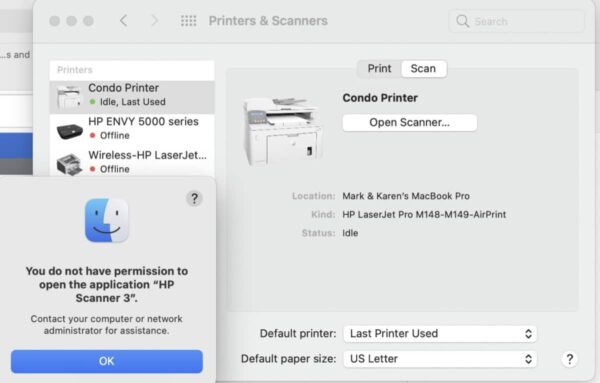Open help in the permission dialog
This screenshot has height=383, width=600.
point(194,198)
